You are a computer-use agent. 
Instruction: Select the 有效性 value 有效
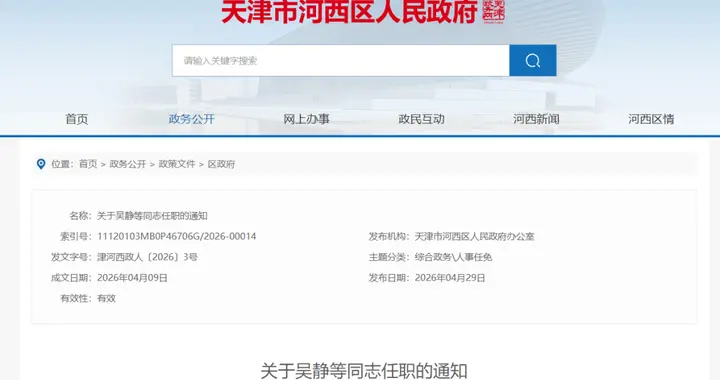[x=107, y=298]
